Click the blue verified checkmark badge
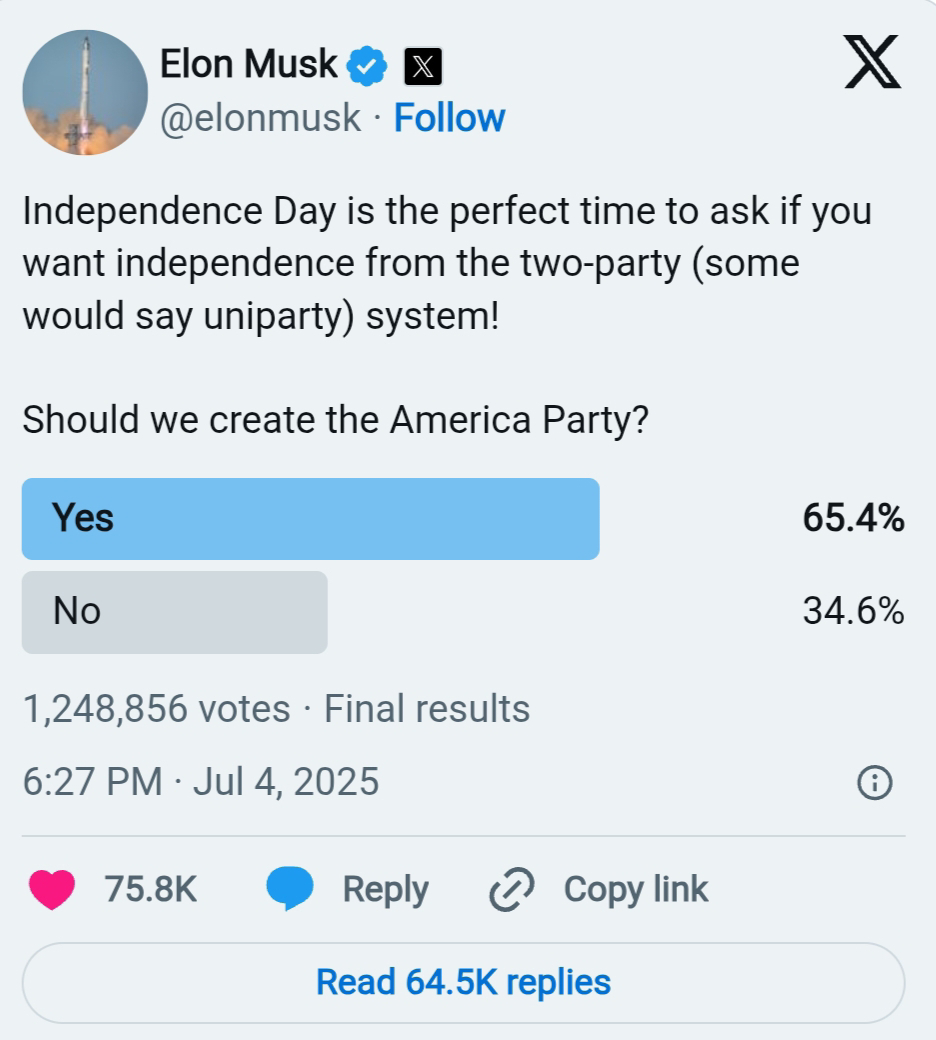This screenshot has height=1040, width=936. (x=367, y=66)
